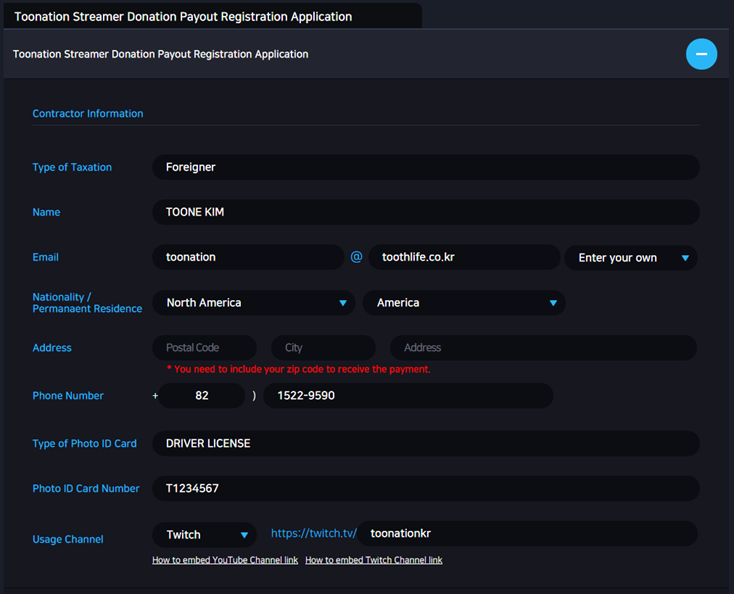This screenshot has width=734, height=594.
Task: Focus the Address text field
Action: [543, 347]
